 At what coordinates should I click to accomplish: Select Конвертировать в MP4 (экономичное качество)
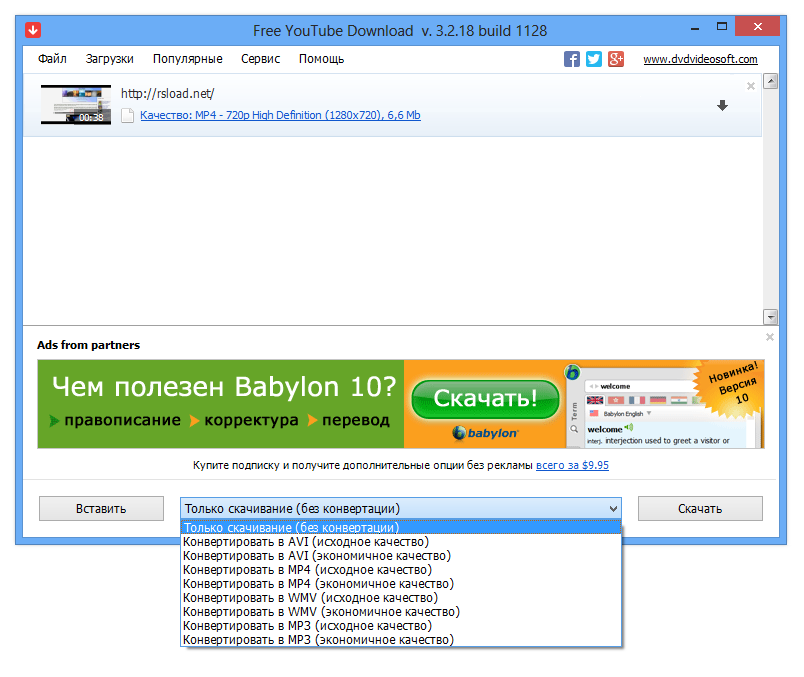pyautogui.click(x=401, y=584)
